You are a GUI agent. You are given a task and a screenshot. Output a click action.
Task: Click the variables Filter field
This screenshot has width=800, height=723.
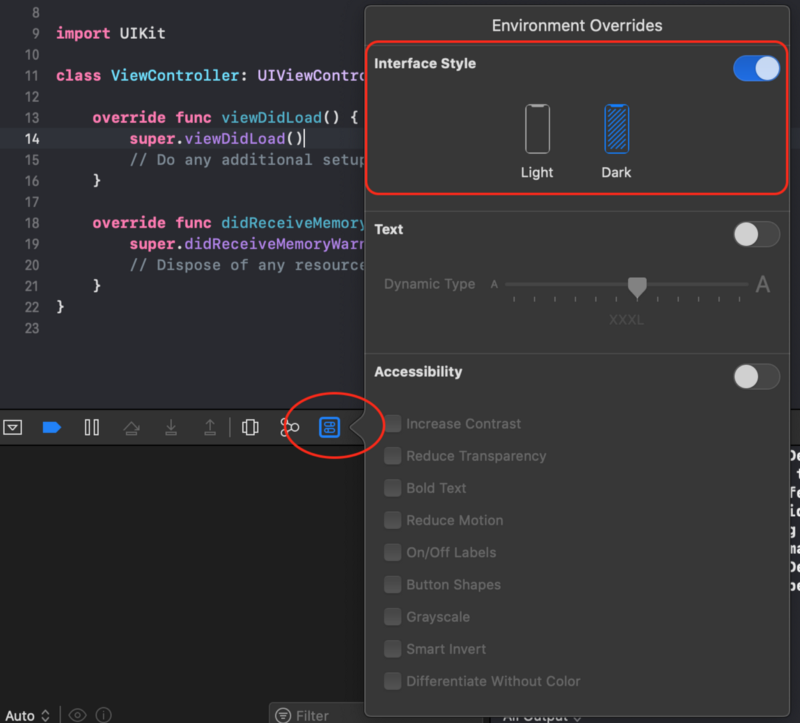coord(320,715)
